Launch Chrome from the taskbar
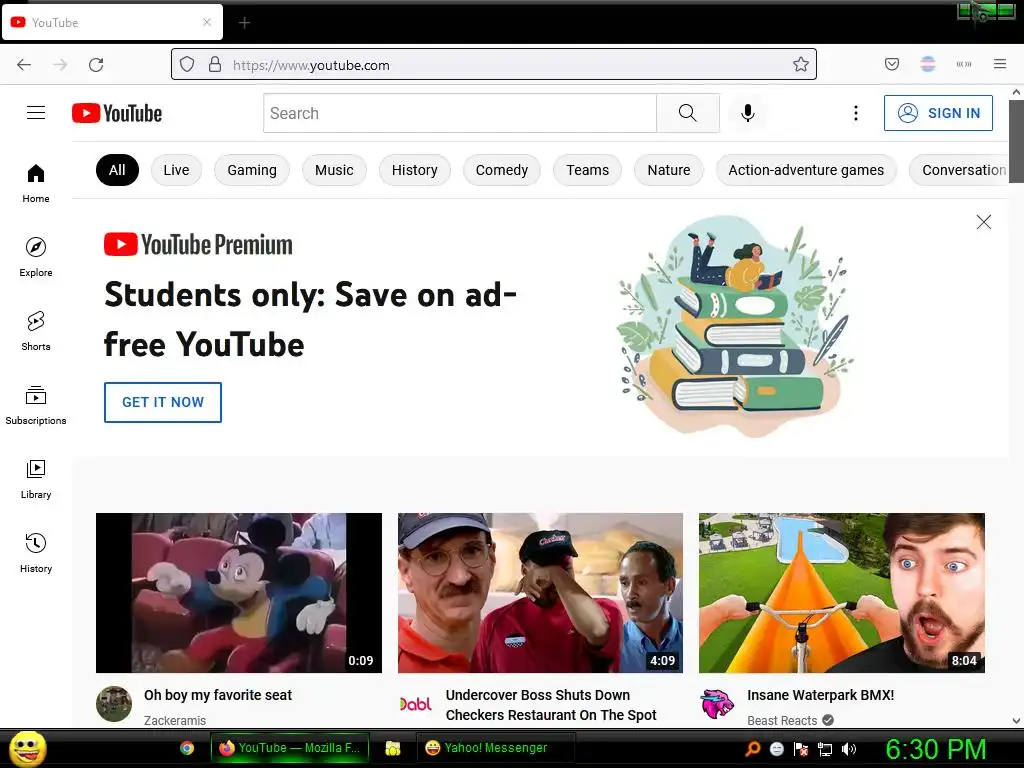This screenshot has width=1024, height=768. coord(187,748)
